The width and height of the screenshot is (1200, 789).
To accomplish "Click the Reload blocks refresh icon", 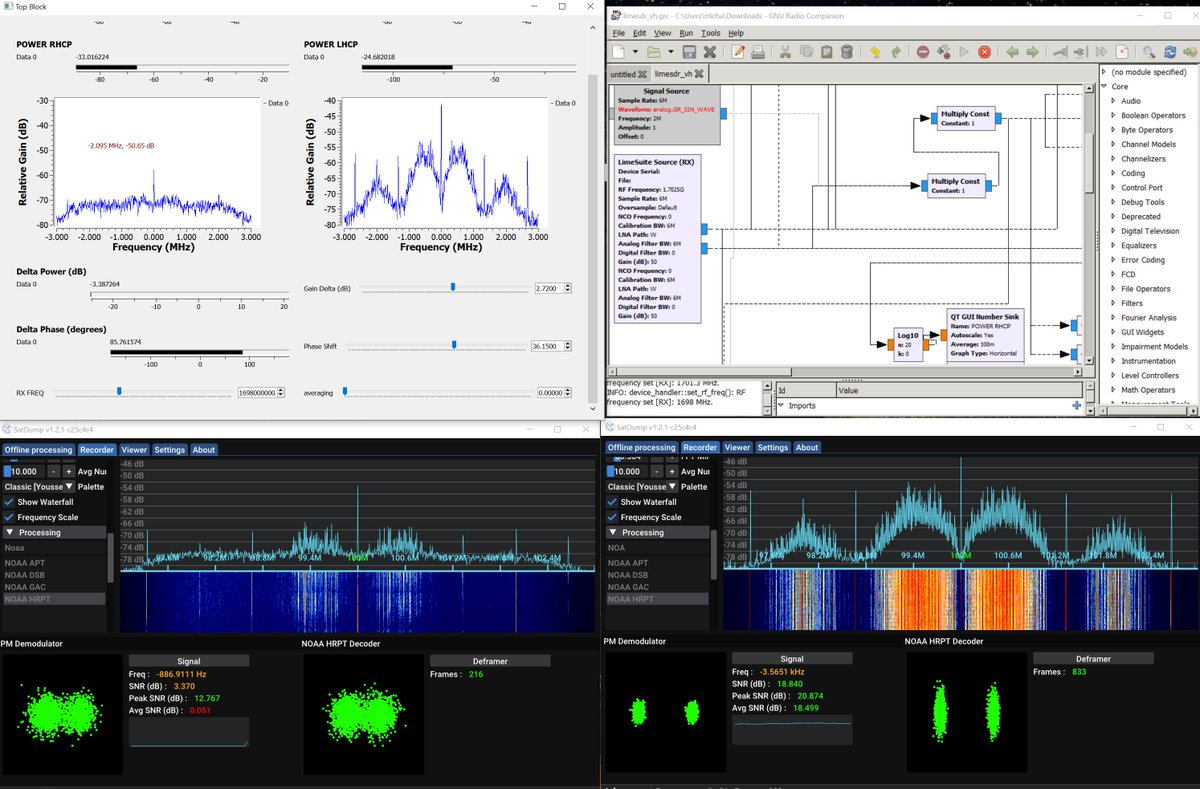I will [x=1170, y=51].
